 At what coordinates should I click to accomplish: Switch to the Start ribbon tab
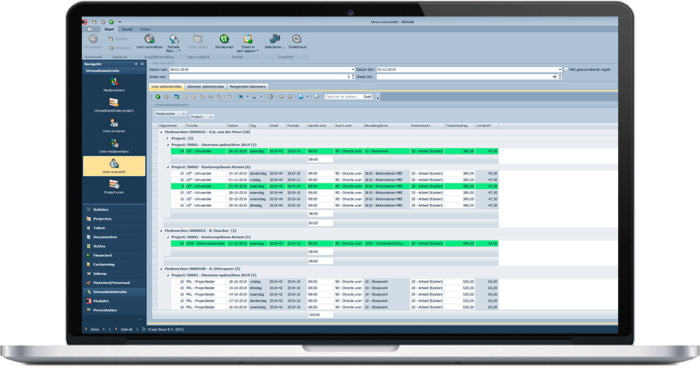[x=109, y=29]
